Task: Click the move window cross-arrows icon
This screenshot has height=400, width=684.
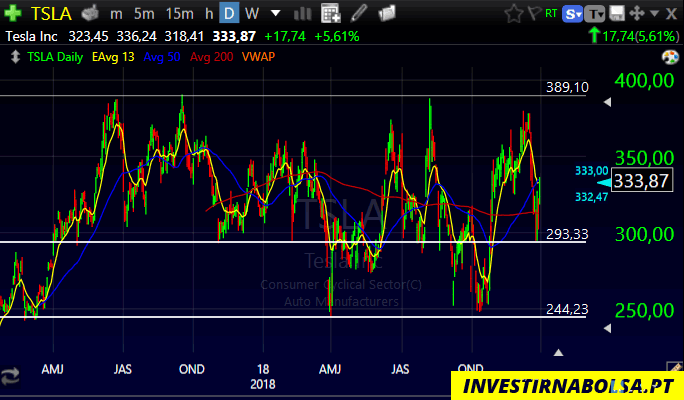Action: pyautogui.click(x=637, y=14)
